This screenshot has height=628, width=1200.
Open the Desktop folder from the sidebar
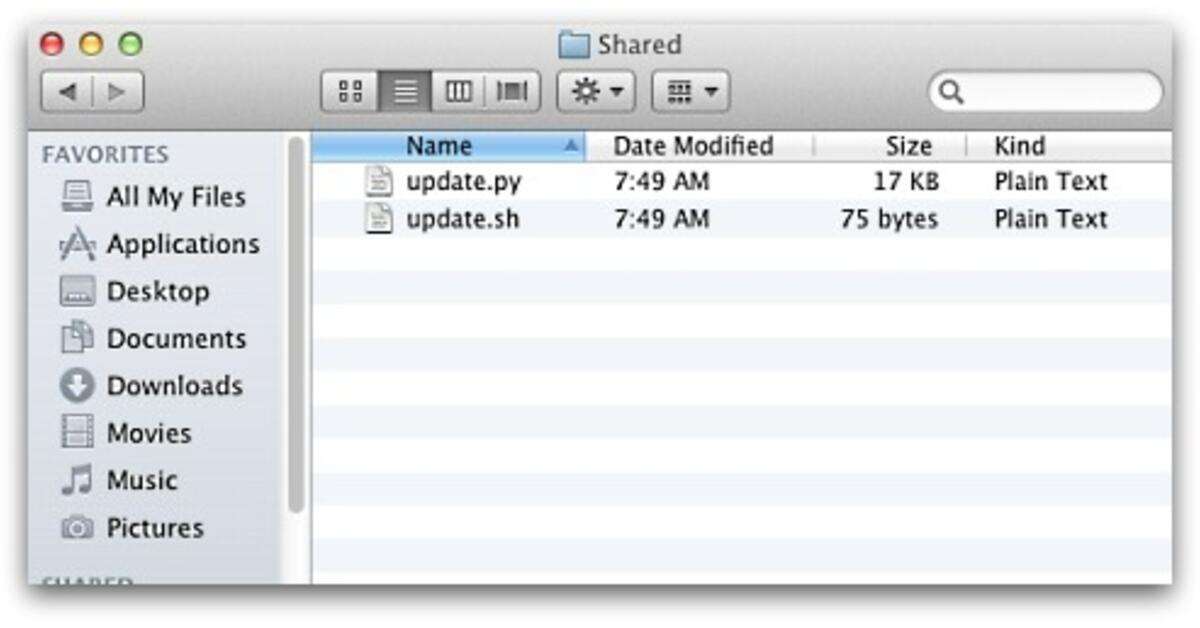(159, 291)
